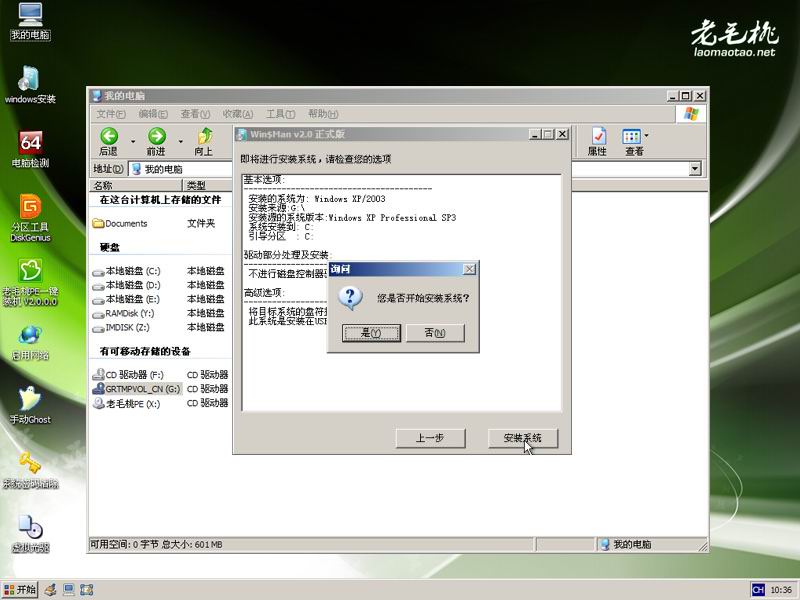The height and width of the screenshot is (600, 800).
Task: Click the 系统安装到: C: line
Action: pyautogui.click(x=281, y=227)
